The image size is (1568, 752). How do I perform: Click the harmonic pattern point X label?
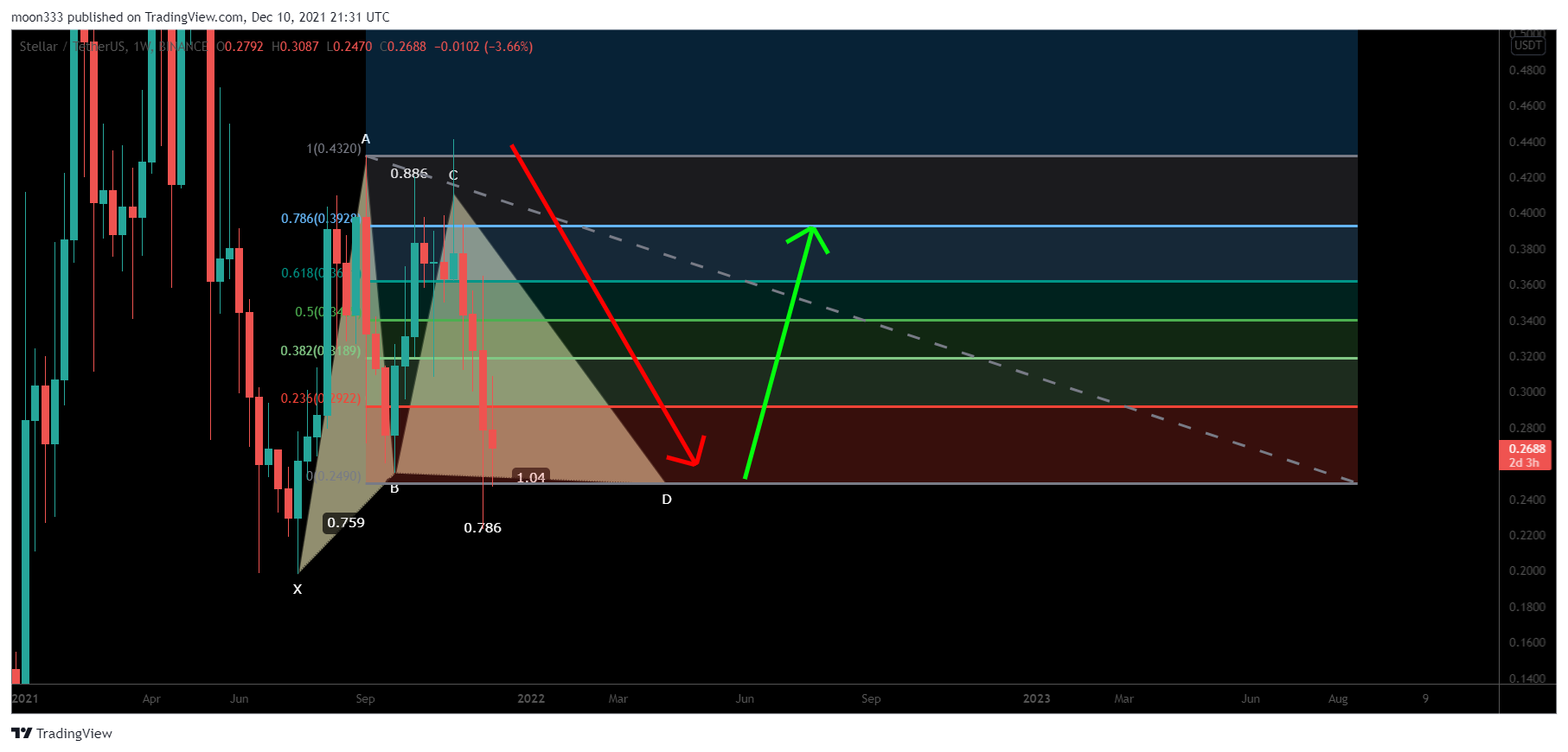point(298,589)
